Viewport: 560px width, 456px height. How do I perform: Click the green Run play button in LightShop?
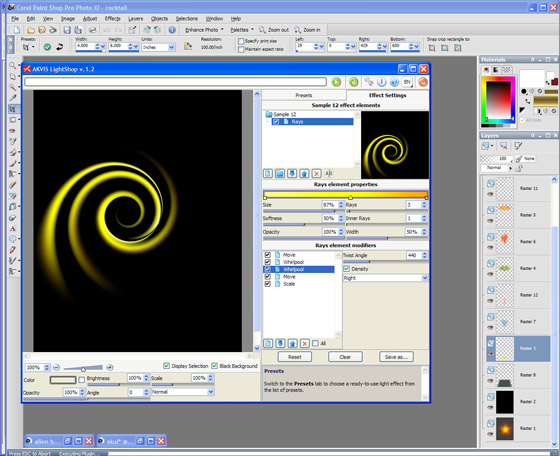point(336,82)
